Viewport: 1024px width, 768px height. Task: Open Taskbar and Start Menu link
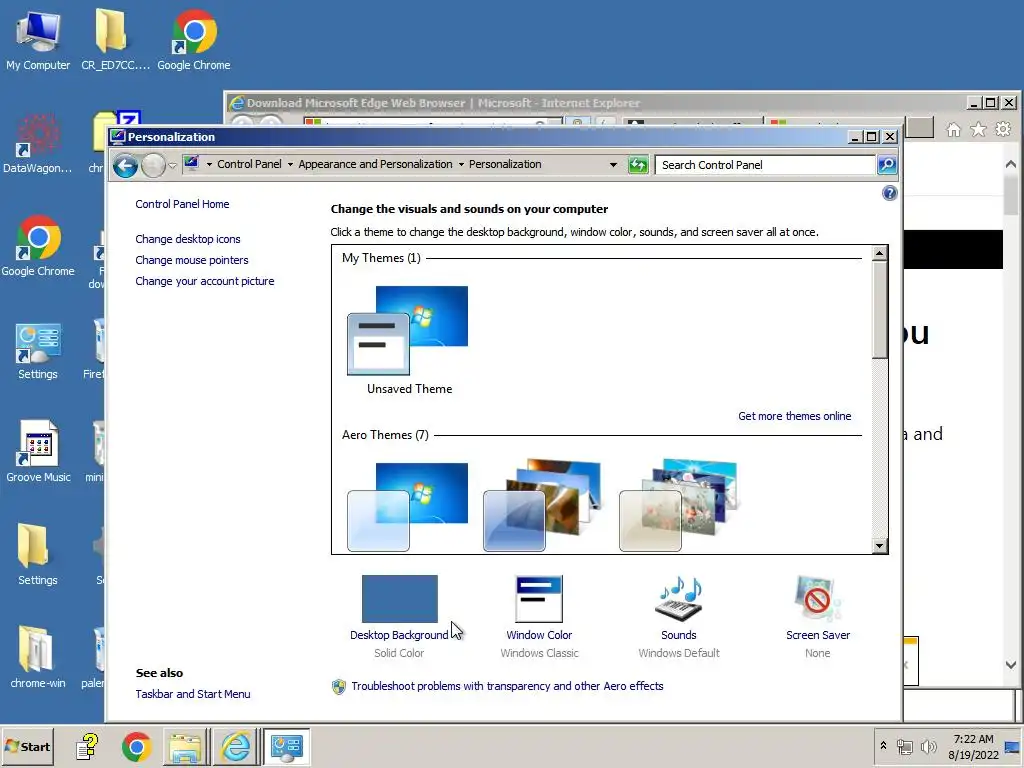[x=193, y=694]
